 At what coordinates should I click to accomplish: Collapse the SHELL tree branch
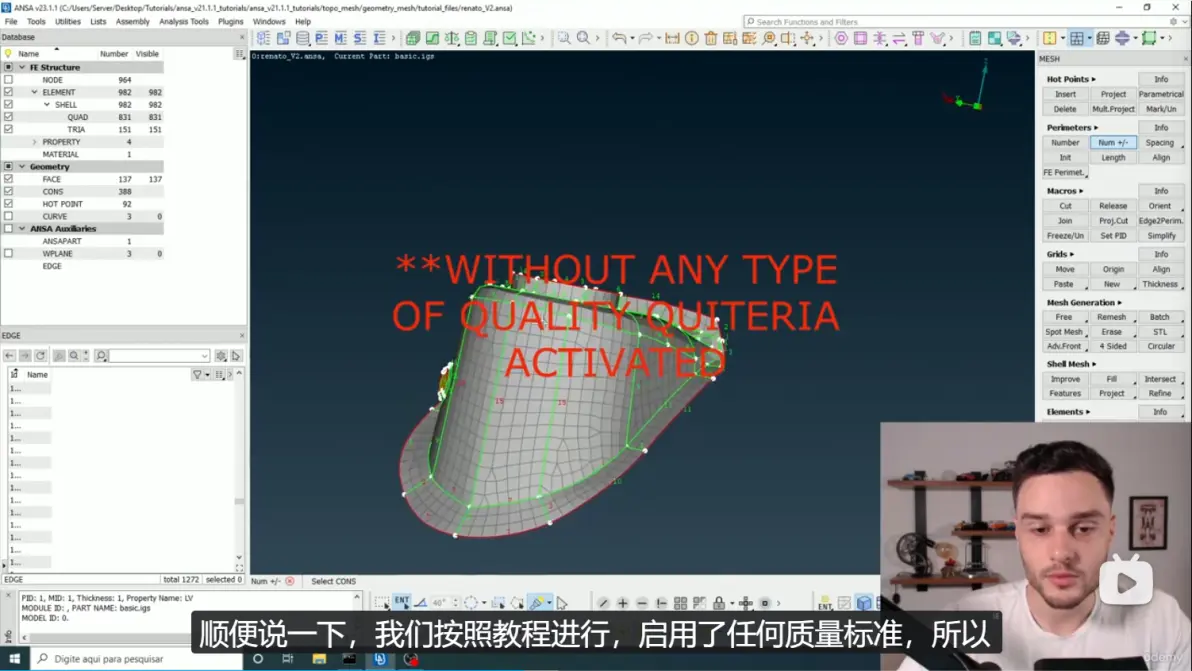click(x=47, y=105)
